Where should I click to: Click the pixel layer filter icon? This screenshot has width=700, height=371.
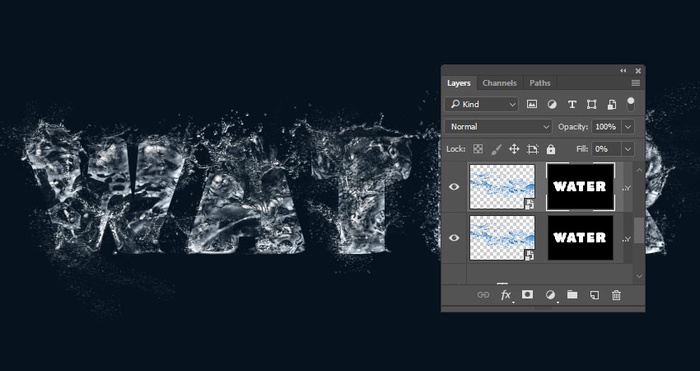tap(531, 104)
